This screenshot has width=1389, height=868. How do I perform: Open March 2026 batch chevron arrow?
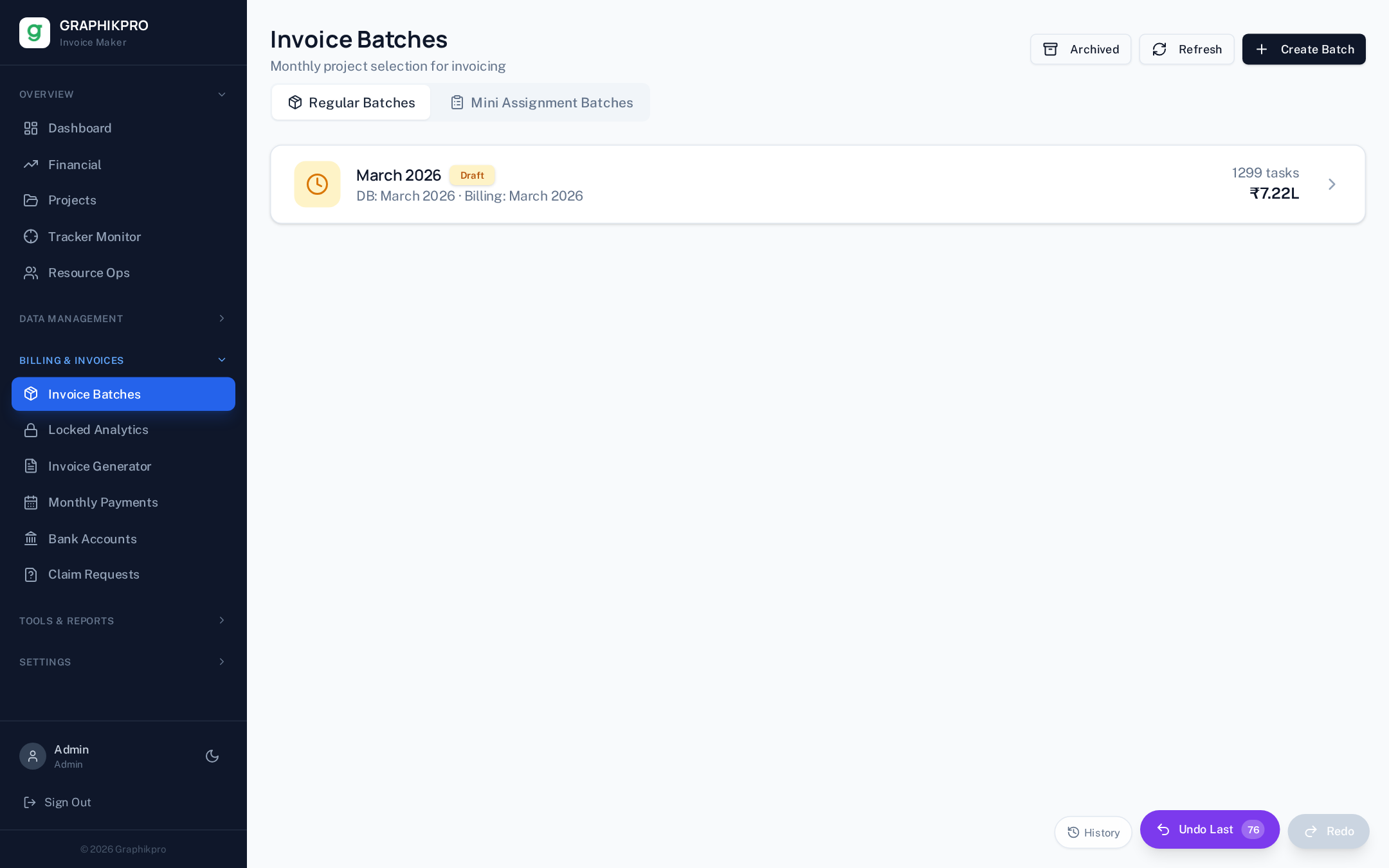point(1332,185)
